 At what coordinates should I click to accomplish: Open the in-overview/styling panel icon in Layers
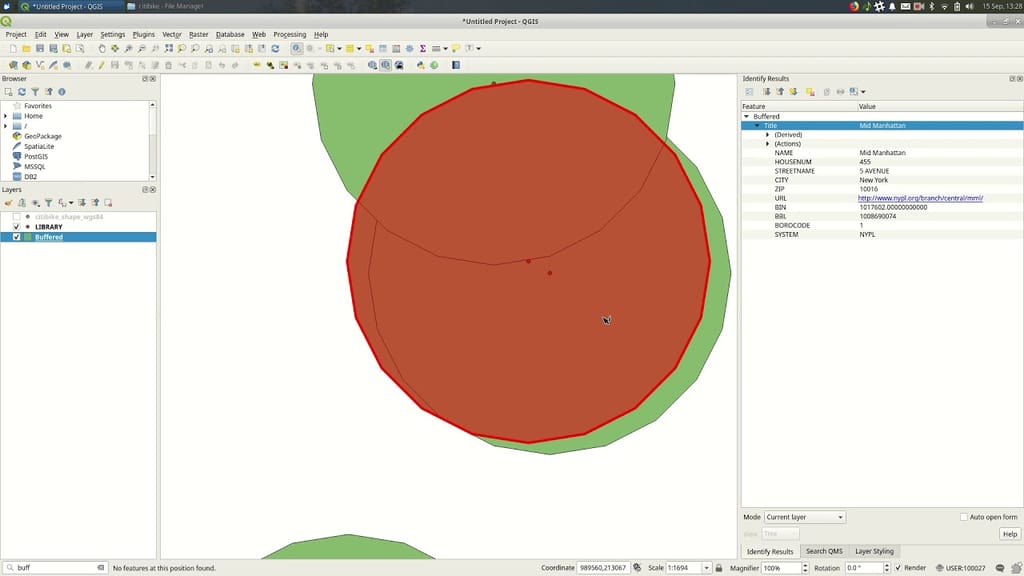[x=8, y=203]
